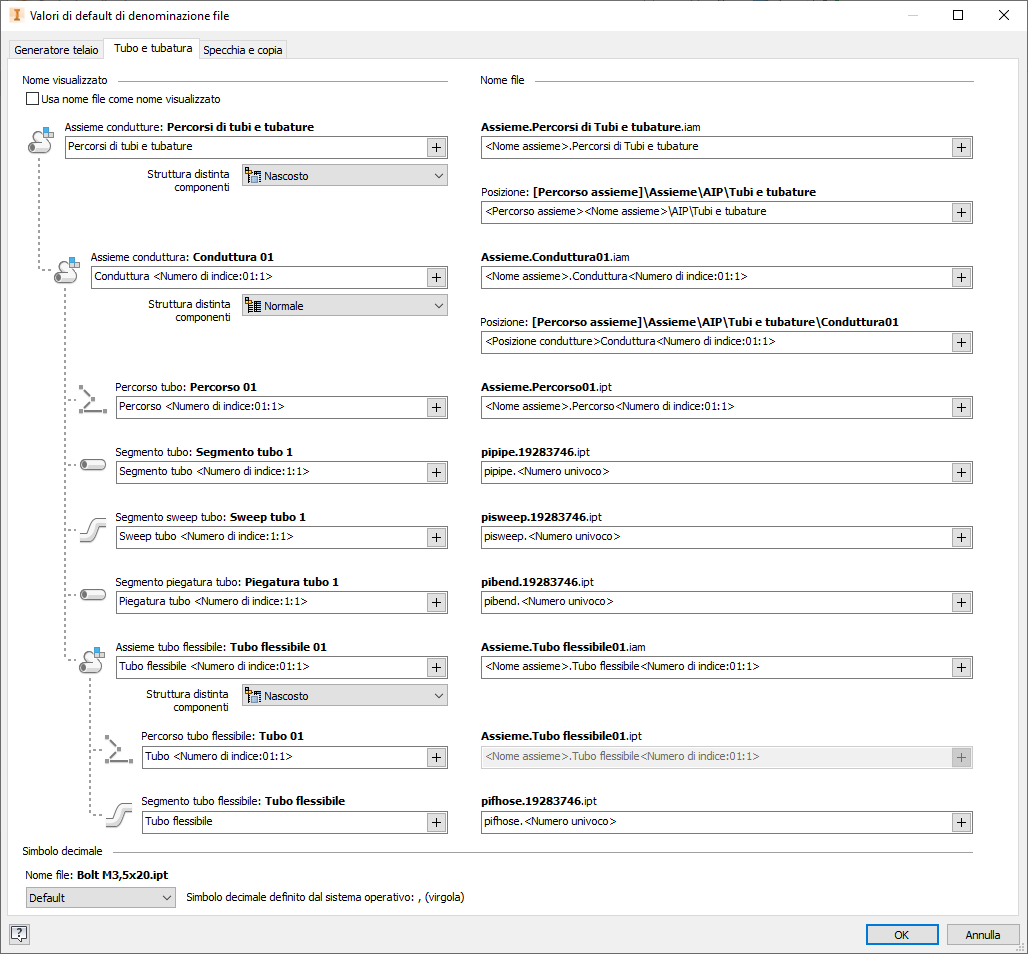Image resolution: width=1028 pixels, height=954 pixels.
Task: Click the Segmento piegatura tubo icon
Action: point(92,595)
